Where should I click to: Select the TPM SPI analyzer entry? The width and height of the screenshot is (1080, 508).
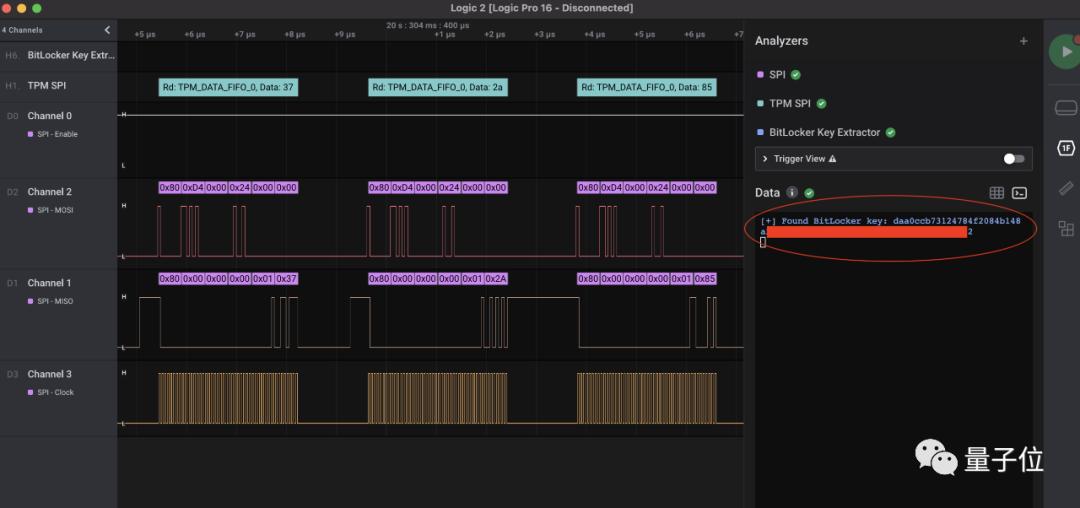[789, 103]
